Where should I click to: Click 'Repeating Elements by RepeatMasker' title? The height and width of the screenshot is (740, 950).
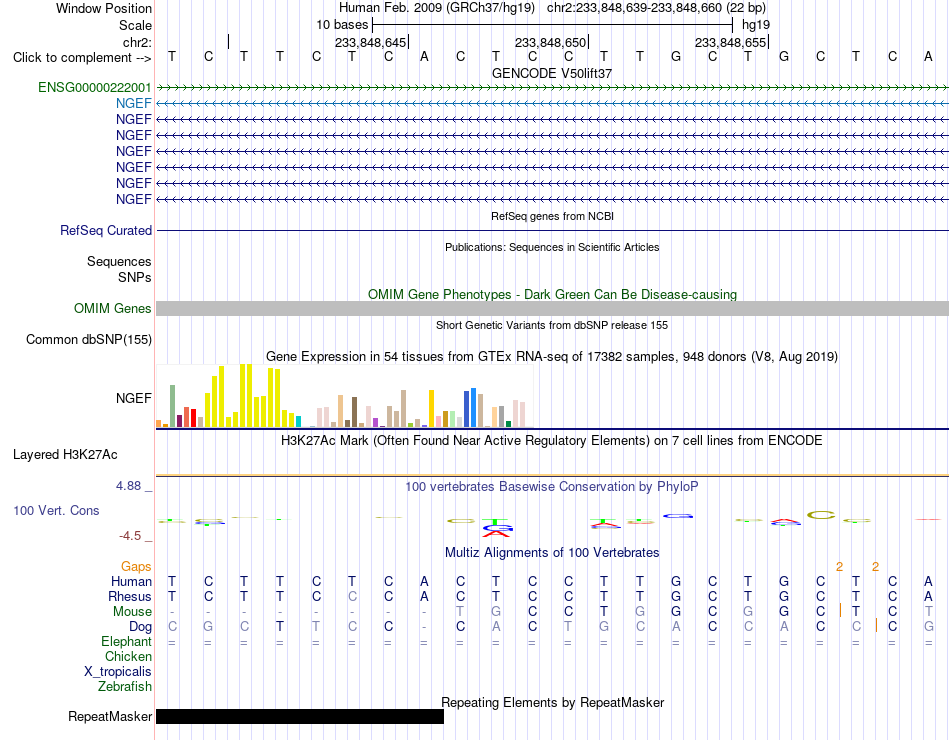pyautogui.click(x=552, y=702)
